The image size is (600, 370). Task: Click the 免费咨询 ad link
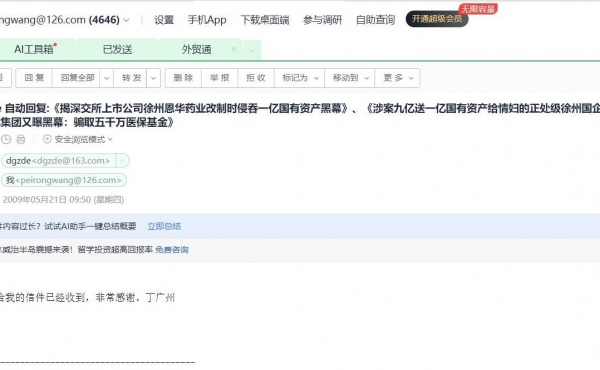pos(172,250)
